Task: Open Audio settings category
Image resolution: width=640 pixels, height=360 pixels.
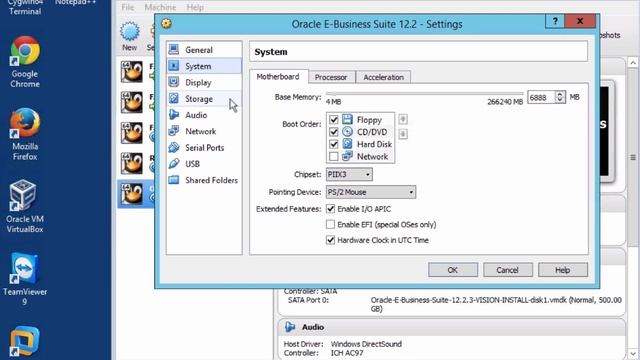Action: [x=204, y=115]
